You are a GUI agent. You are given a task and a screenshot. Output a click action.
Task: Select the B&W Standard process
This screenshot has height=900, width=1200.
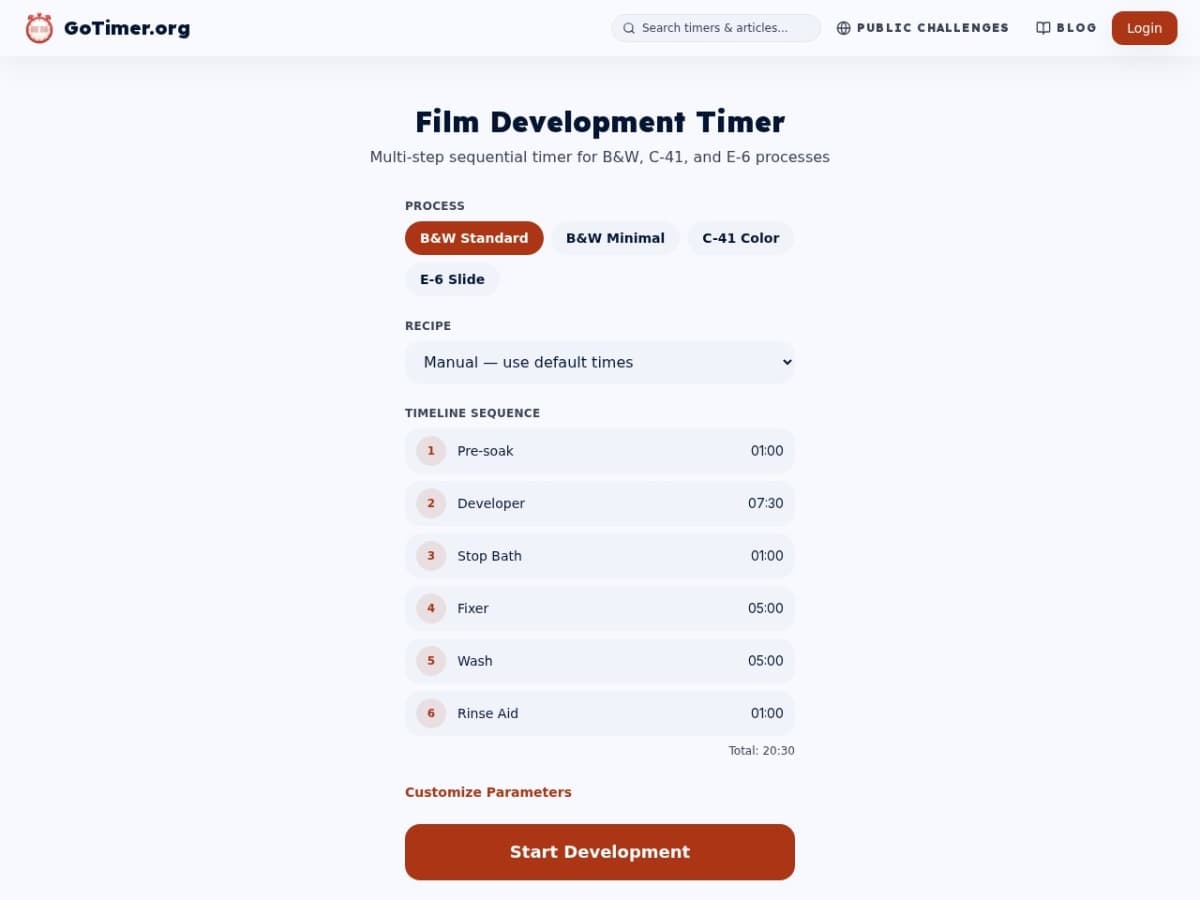[474, 238]
